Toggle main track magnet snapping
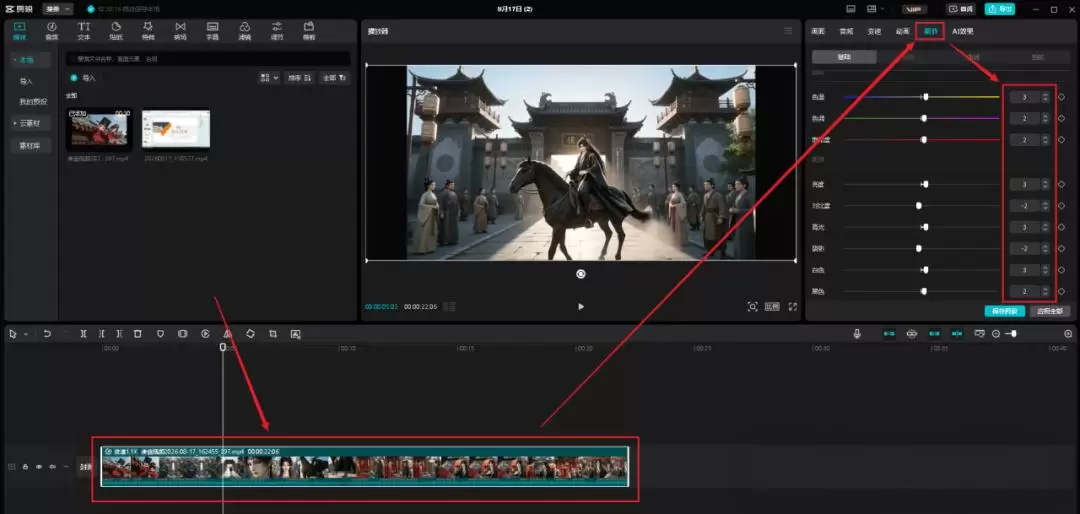The height and width of the screenshot is (514, 1080). (889, 333)
